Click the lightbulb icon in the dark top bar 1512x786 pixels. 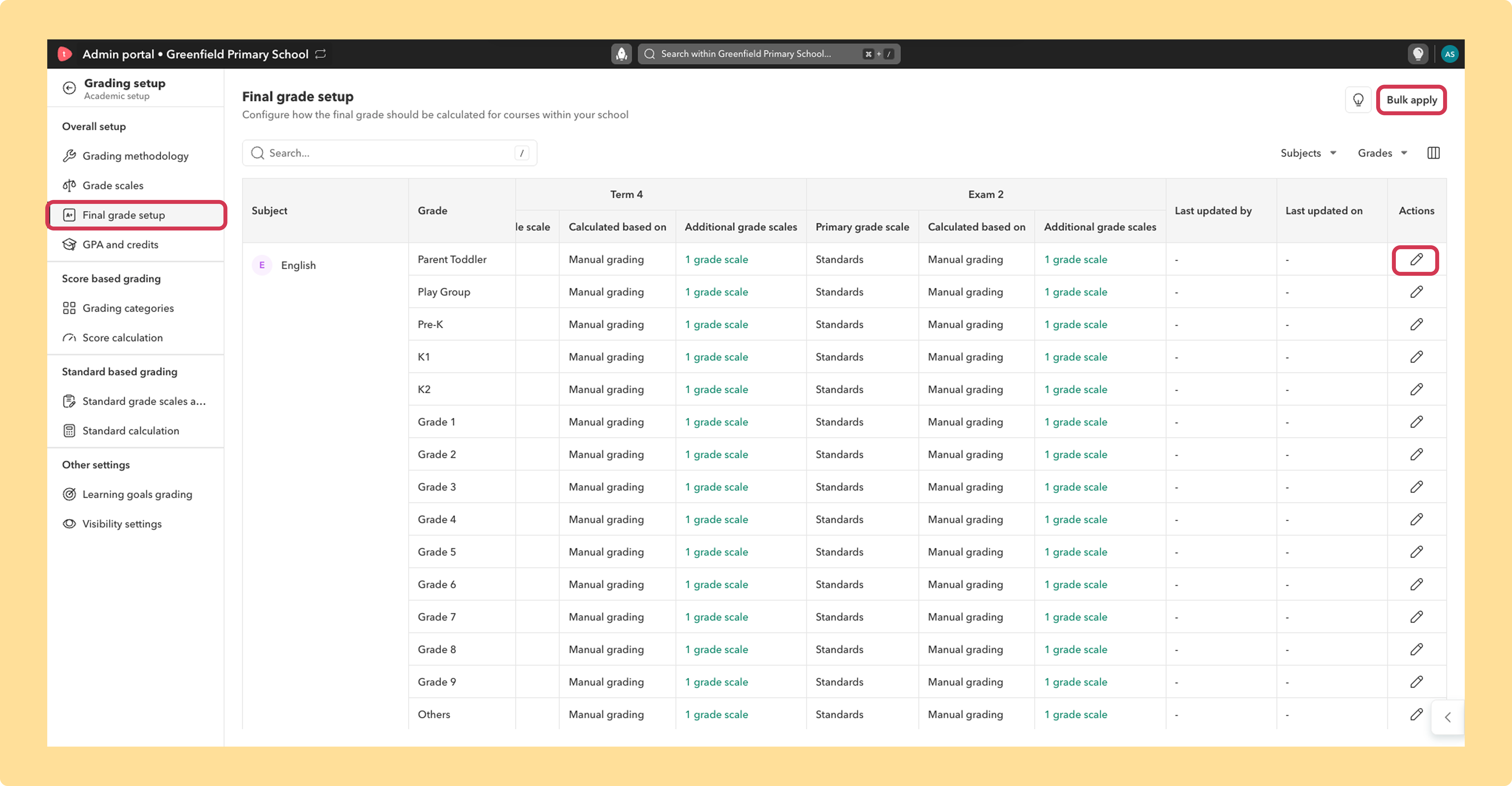1417,54
